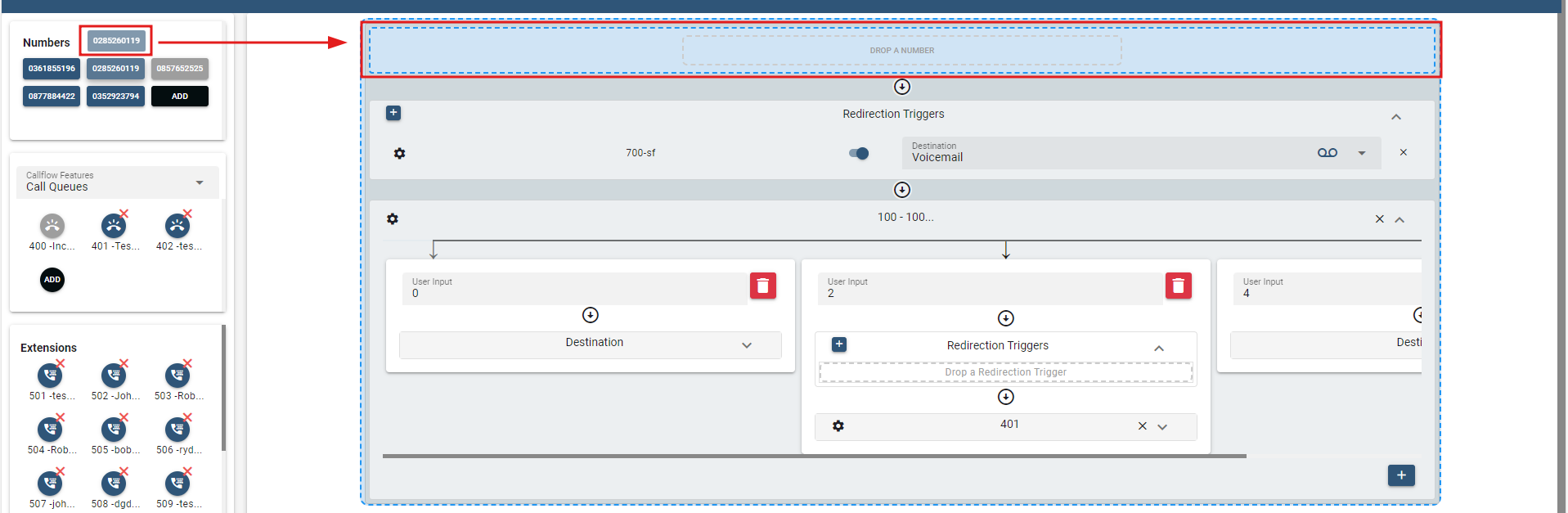The image size is (1568, 513).
Task: Toggle the 700-sf redirection trigger switch
Action: (x=859, y=153)
